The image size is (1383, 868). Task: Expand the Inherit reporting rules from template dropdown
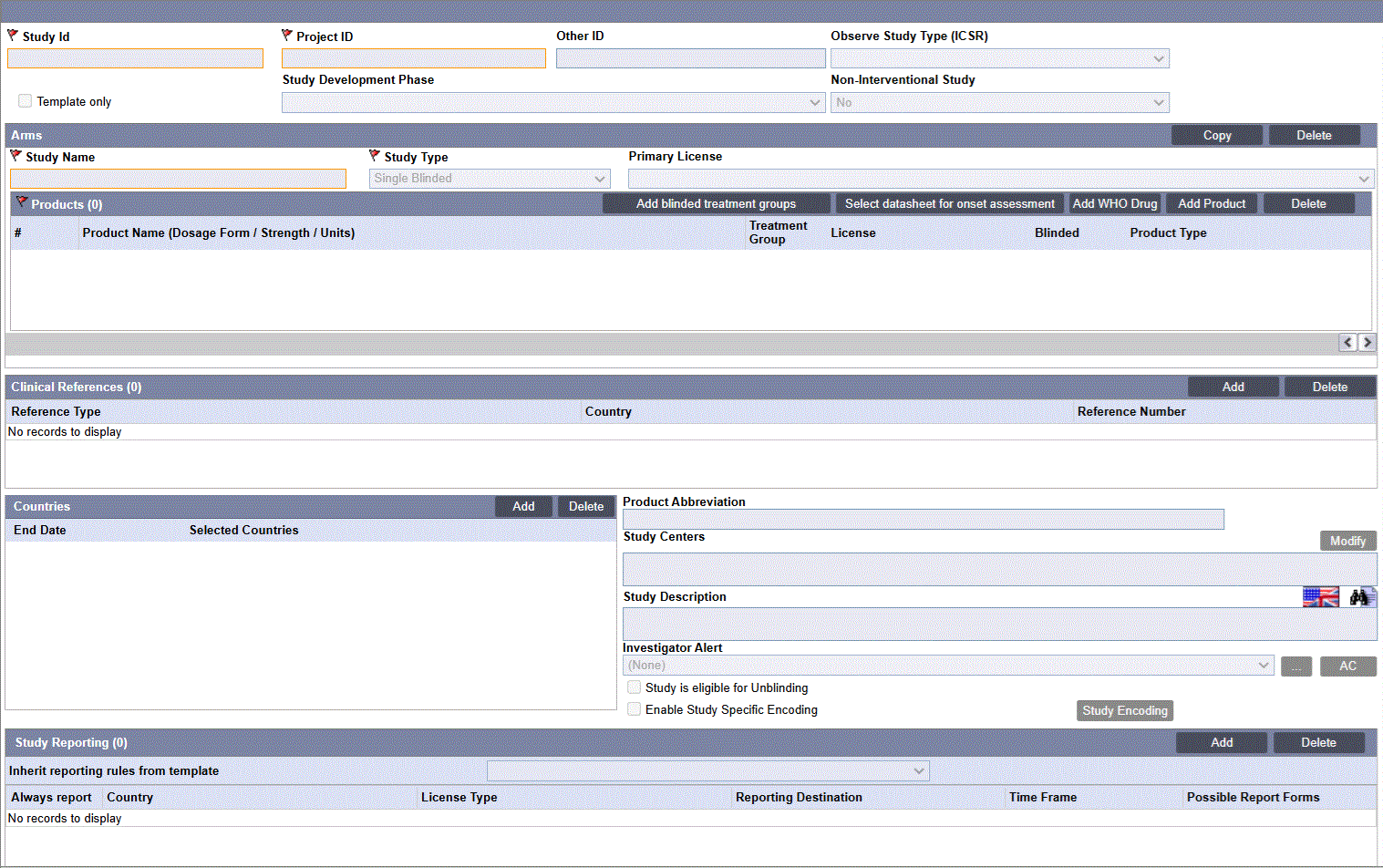tap(920, 770)
